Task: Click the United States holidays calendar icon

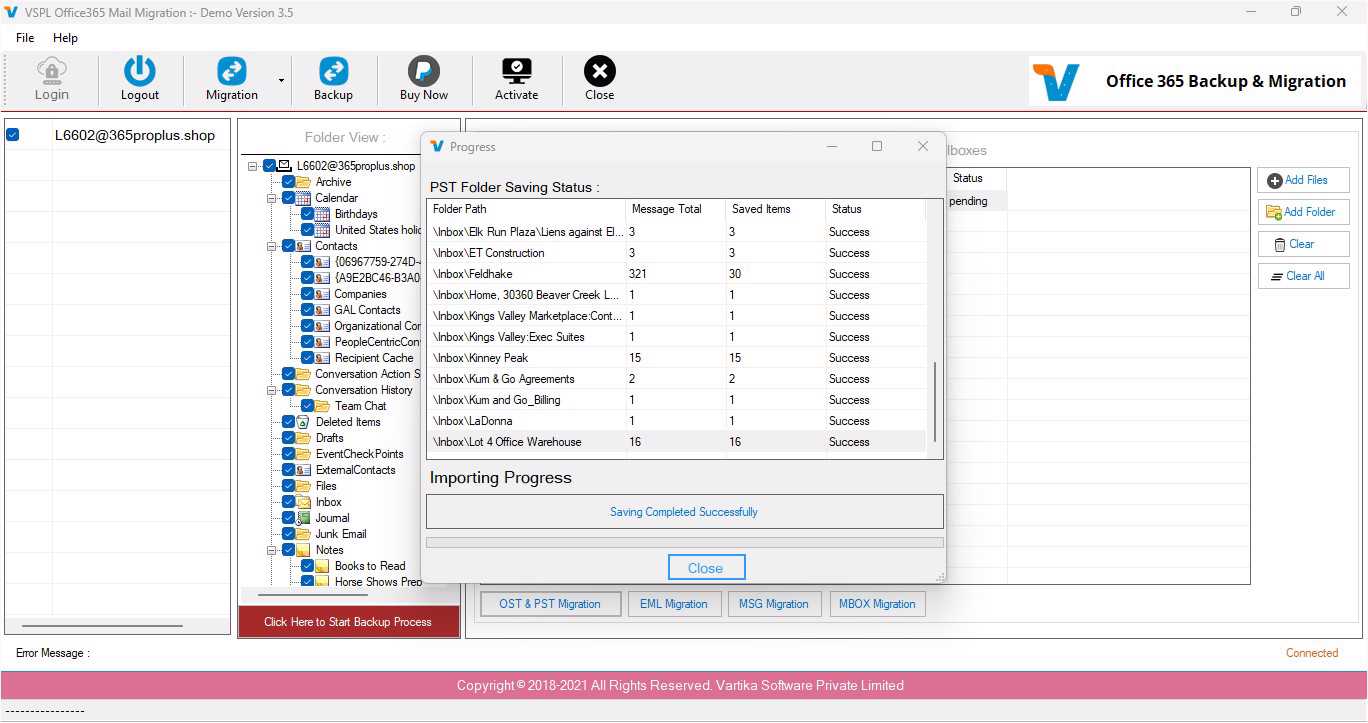Action: click(x=323, y=230)
